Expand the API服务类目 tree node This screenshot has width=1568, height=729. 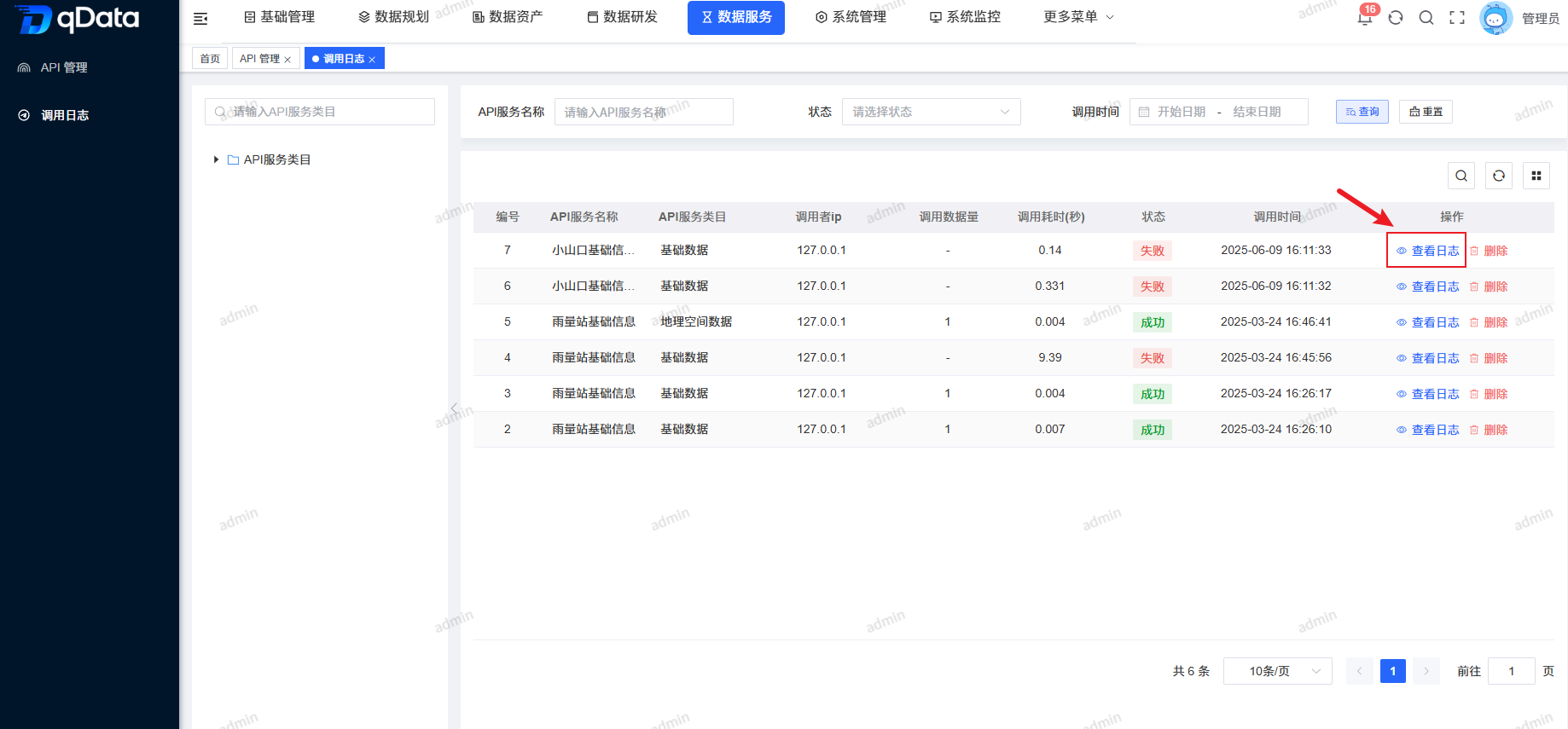(216, 159)
